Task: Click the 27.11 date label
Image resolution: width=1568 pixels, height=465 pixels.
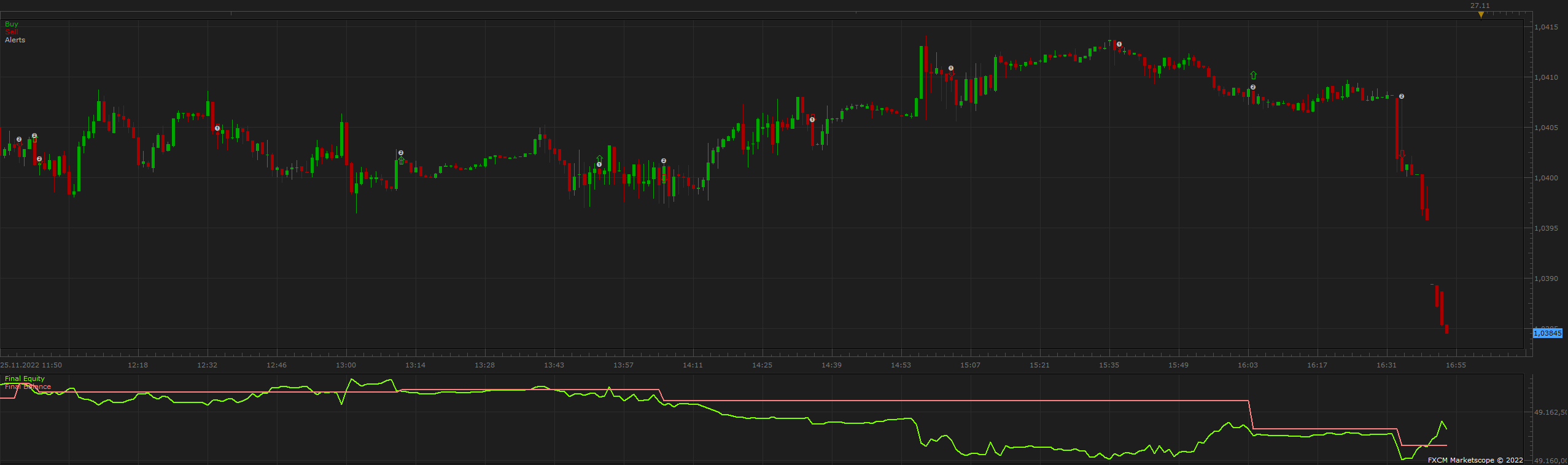Action: (1480, 6)
